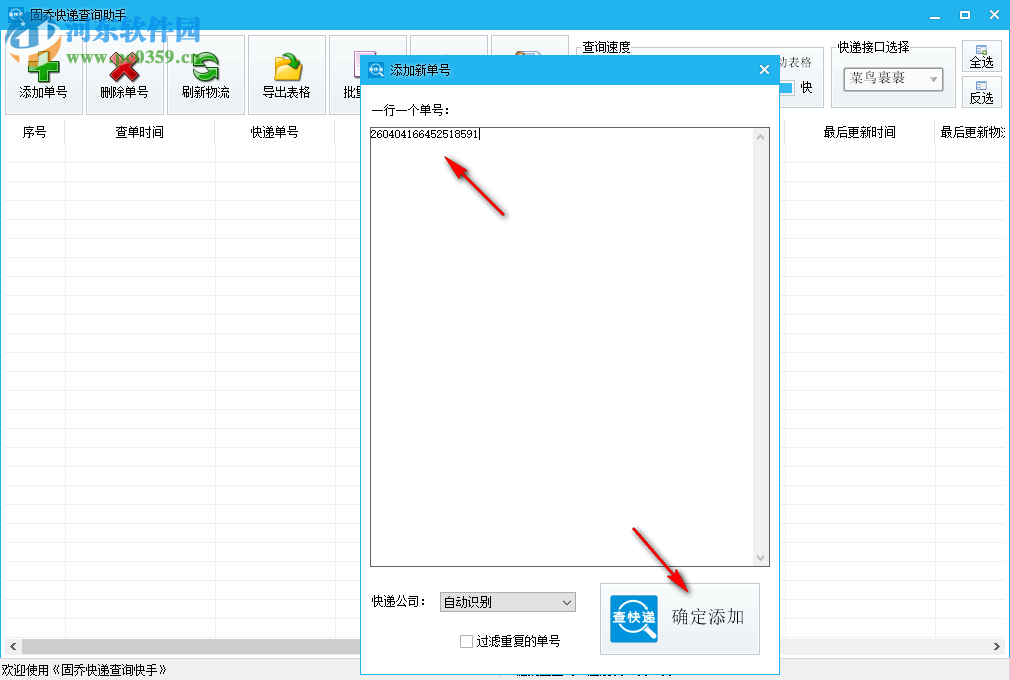Click the search icon in the dialog title
The height and width of the screenshot is (680, 1010).
(x=376, y=70)
